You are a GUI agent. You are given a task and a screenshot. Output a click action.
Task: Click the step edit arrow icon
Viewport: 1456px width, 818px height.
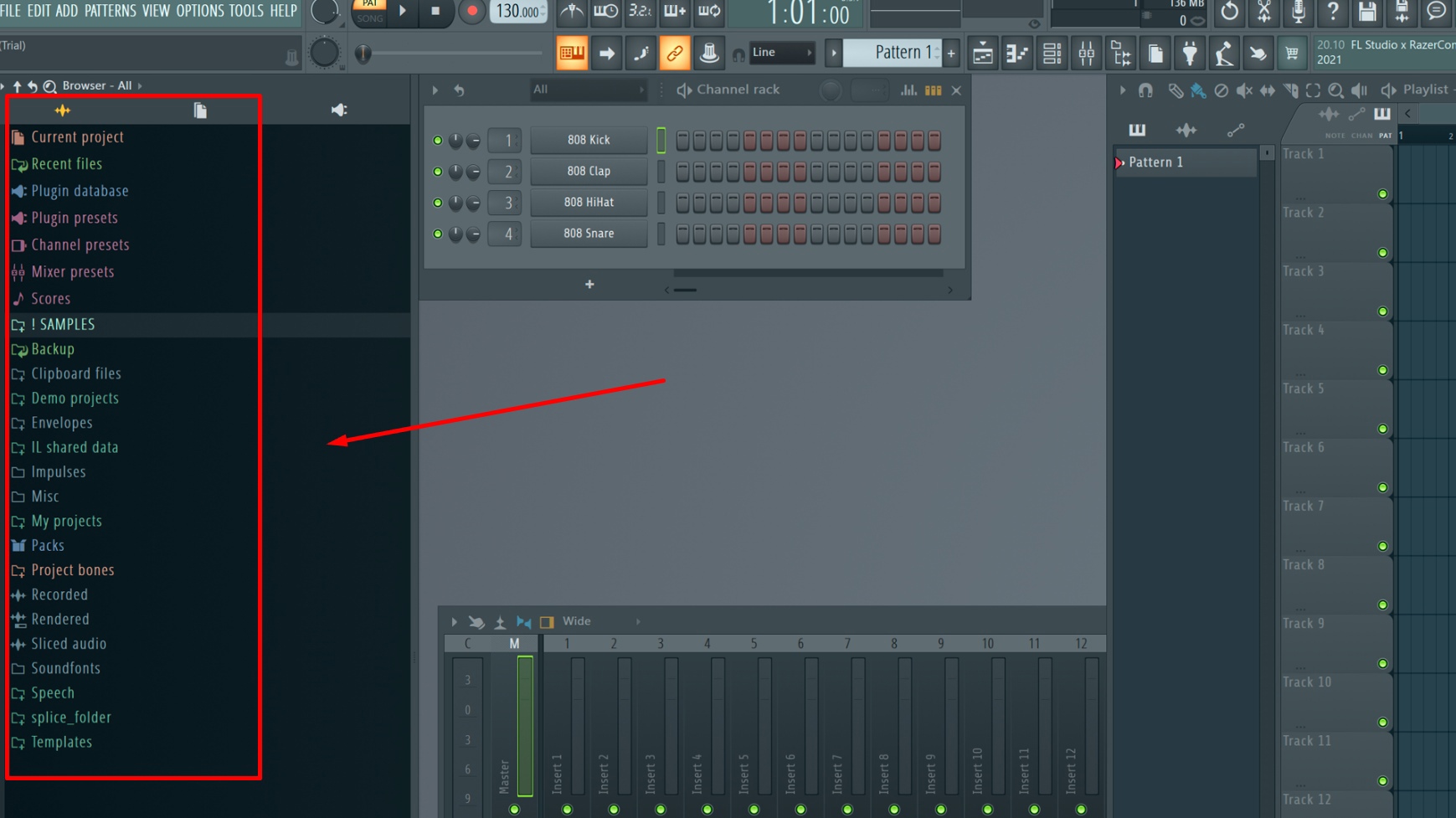pos(606,54)
